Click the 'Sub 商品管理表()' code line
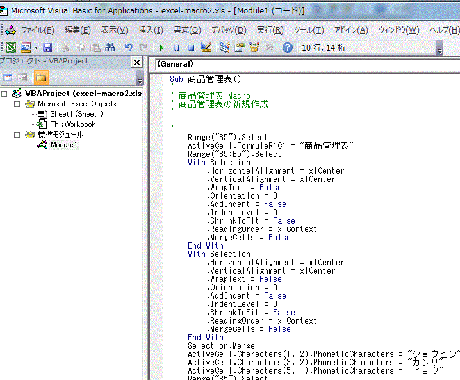Viewport: 460px width, 380px height. pos(205,79)
